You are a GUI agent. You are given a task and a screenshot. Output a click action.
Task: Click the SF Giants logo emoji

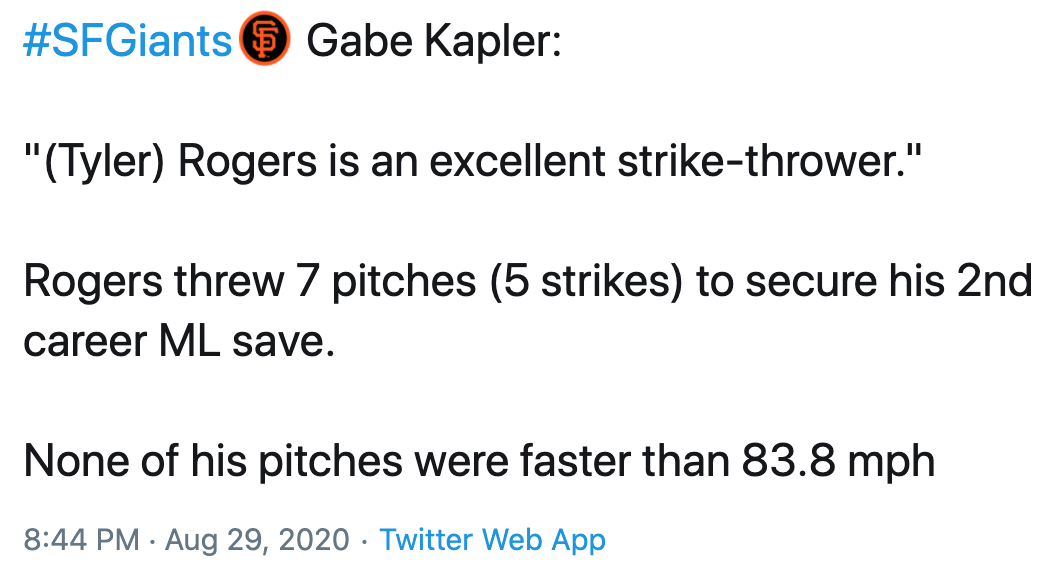pyautogui.click(x=265, y=42)
